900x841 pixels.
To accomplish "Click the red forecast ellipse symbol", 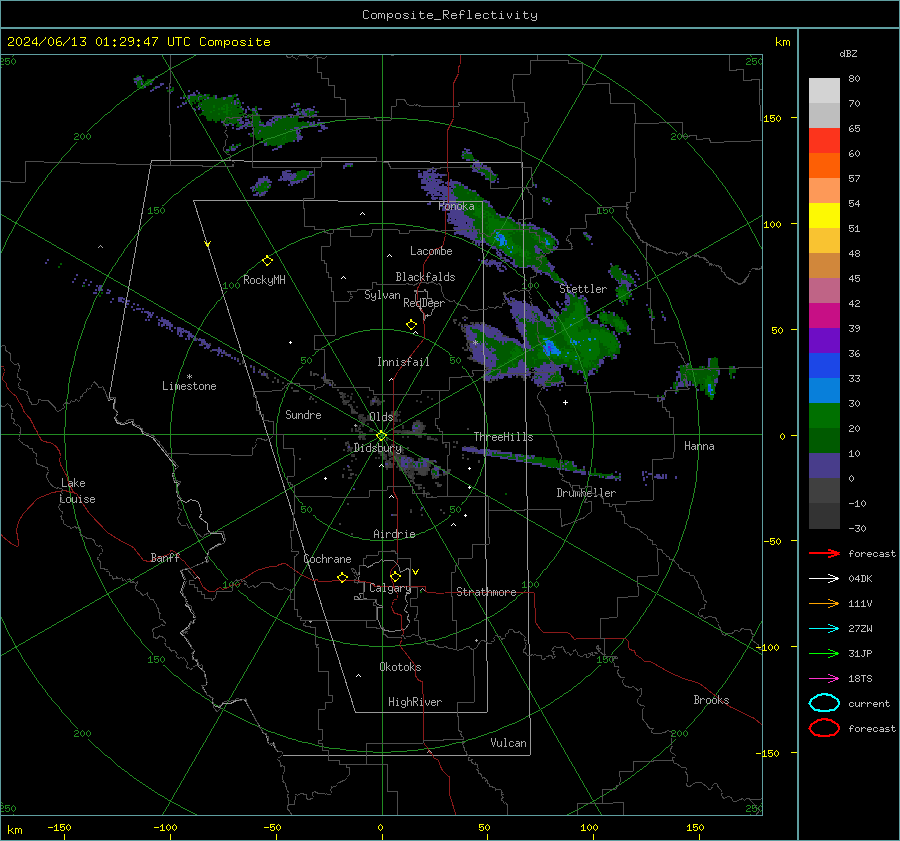I will point(824,728).
